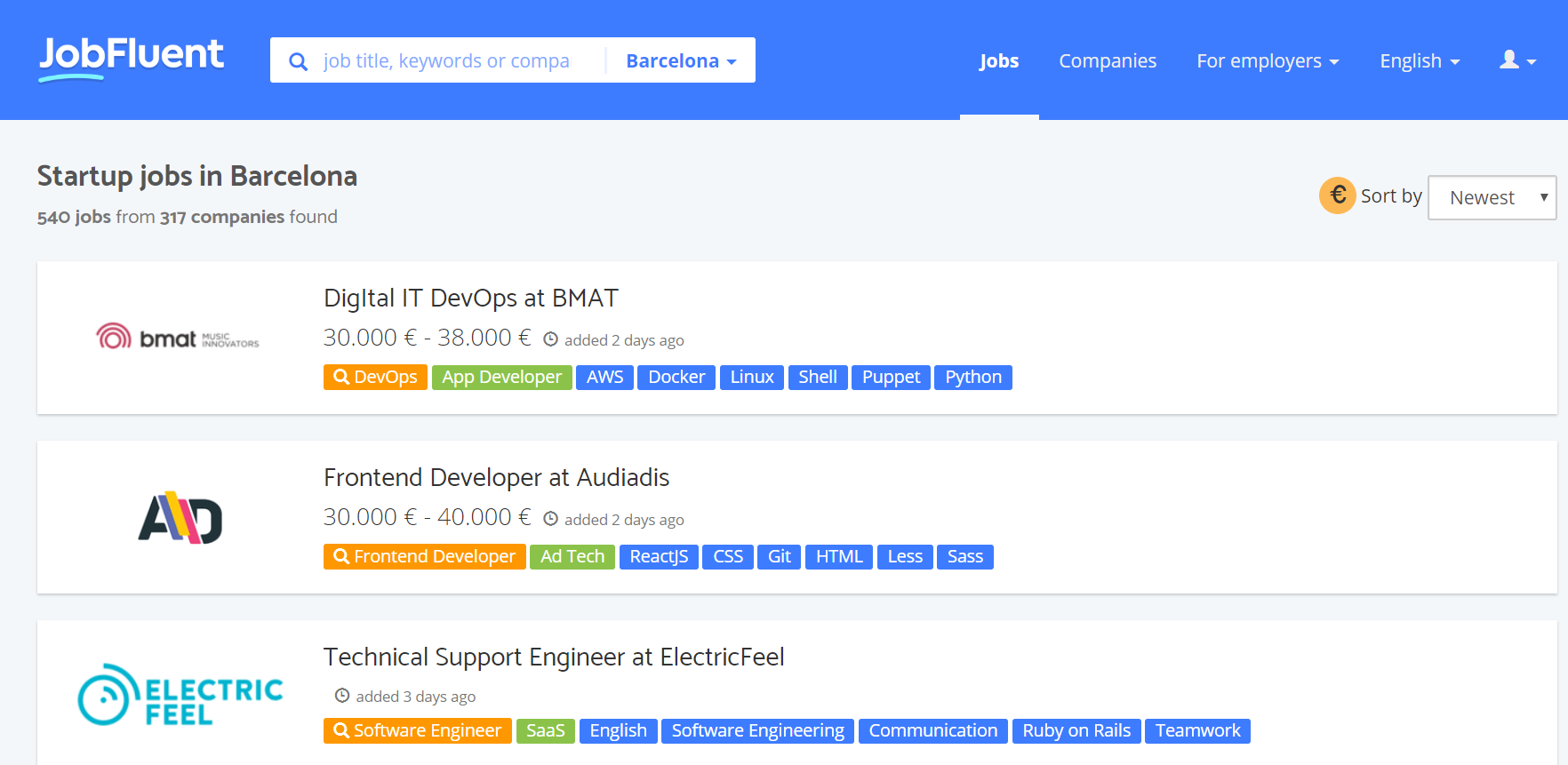Select the Ad Tech tag

[572, 557]
